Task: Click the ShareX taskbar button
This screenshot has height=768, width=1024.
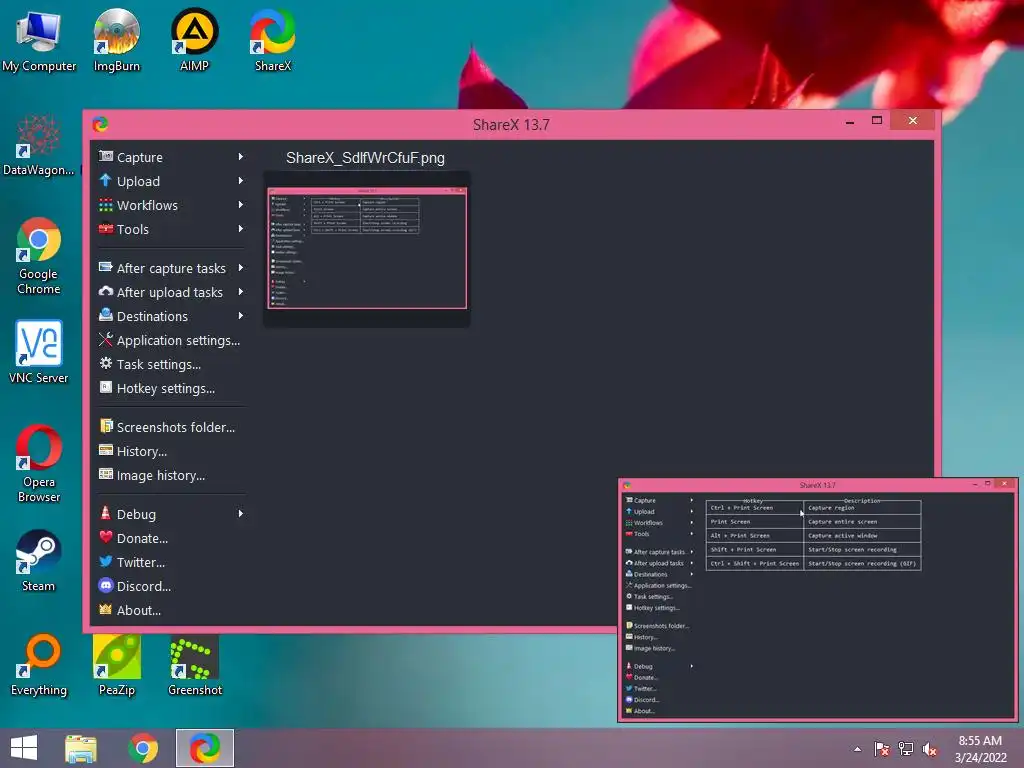Action: point(205,748)
